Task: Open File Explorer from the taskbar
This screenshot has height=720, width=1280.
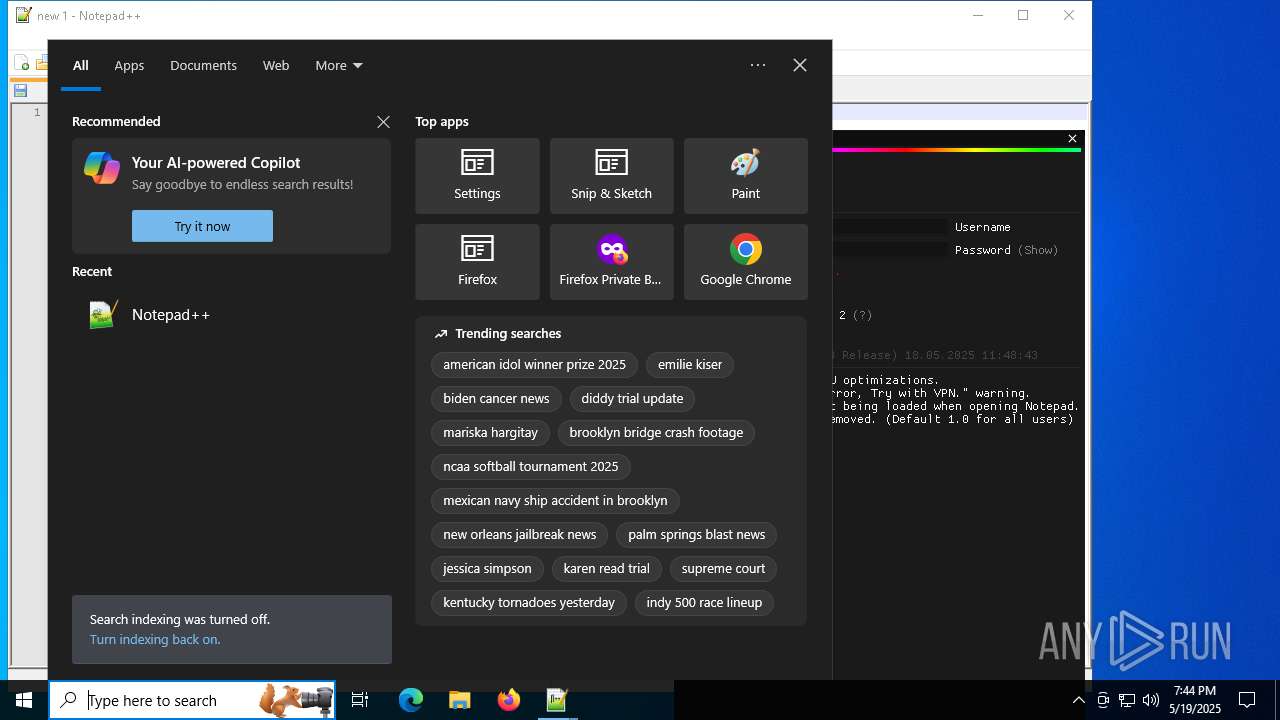Action: (459, 700)
